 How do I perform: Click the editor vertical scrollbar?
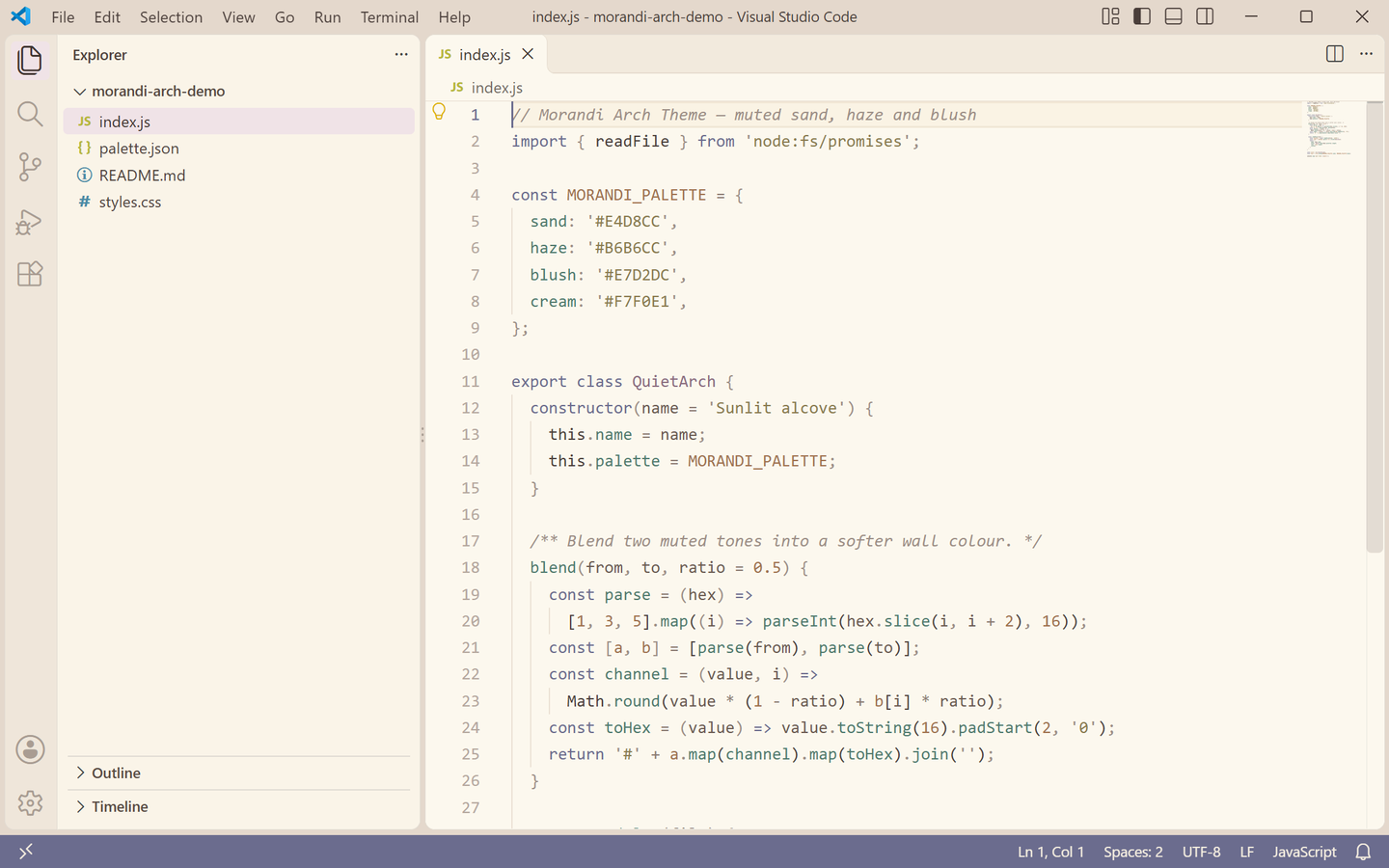[1375, 328]
